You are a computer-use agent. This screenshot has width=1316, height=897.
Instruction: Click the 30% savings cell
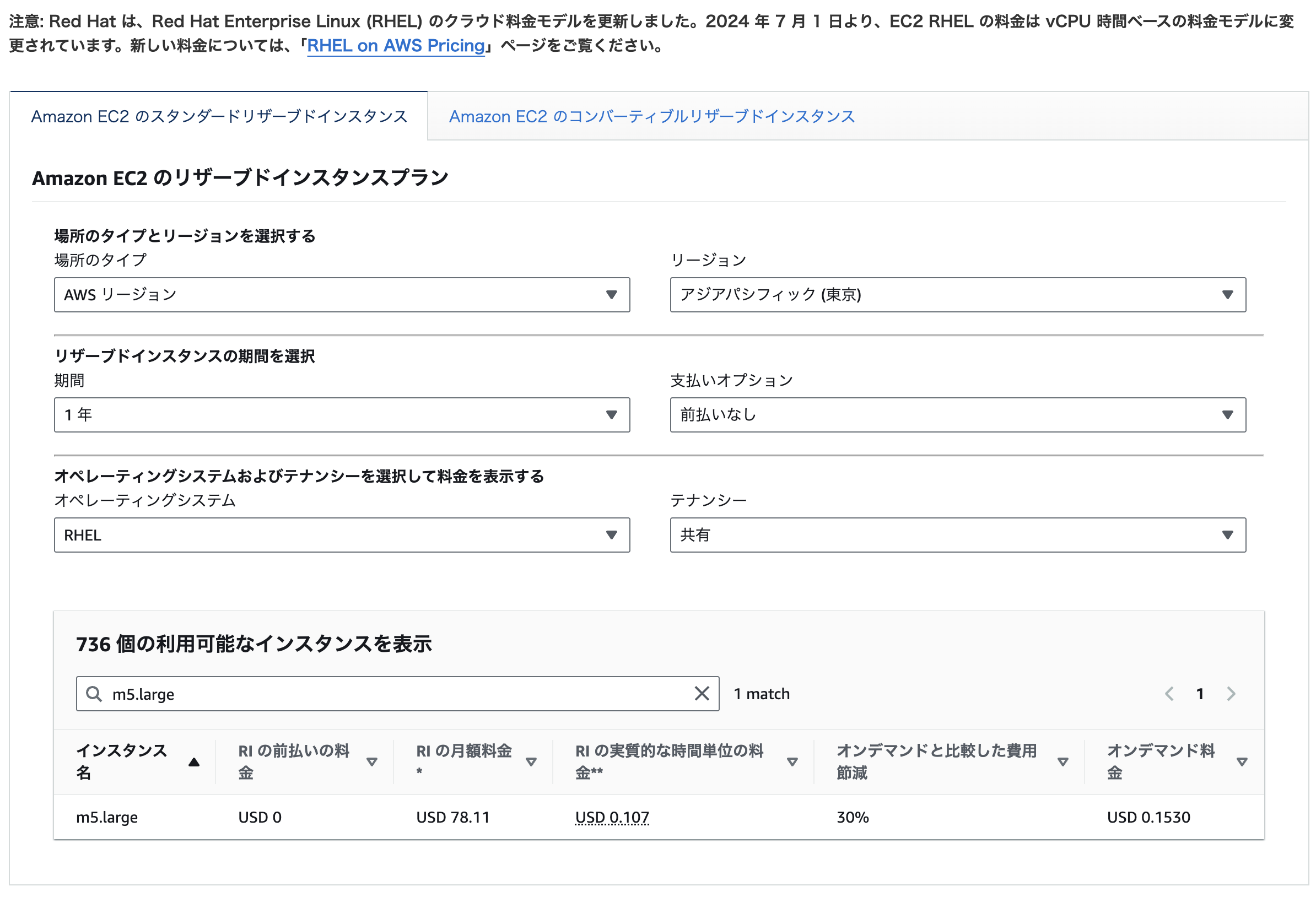click(x=853, y=817)
